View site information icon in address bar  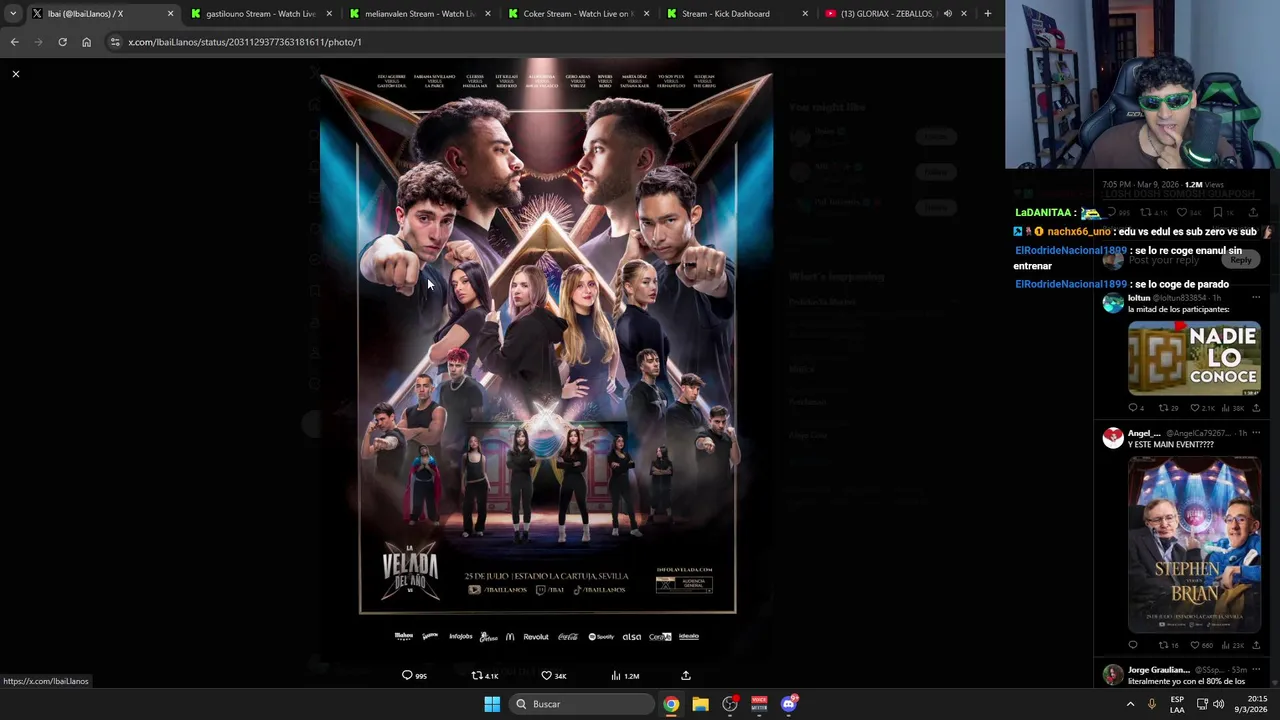pyautogui.click(x=115, y=42)
